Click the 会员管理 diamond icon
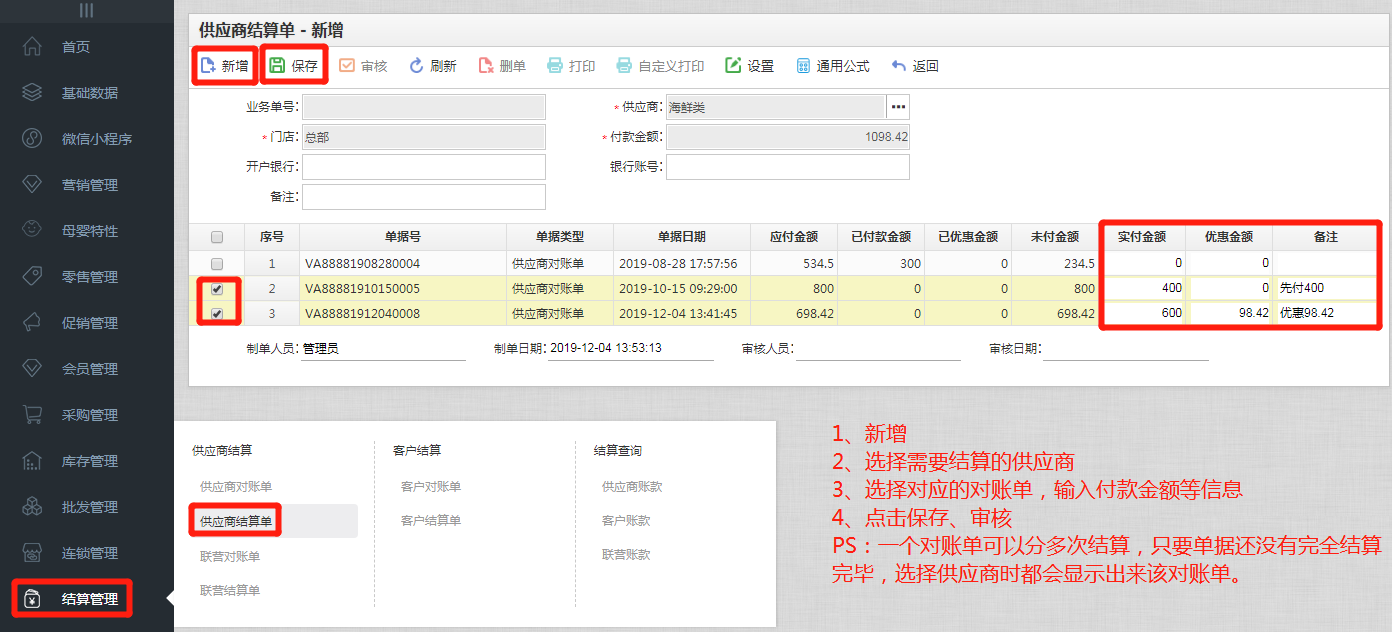1392x632 pixels. point(32,369)
